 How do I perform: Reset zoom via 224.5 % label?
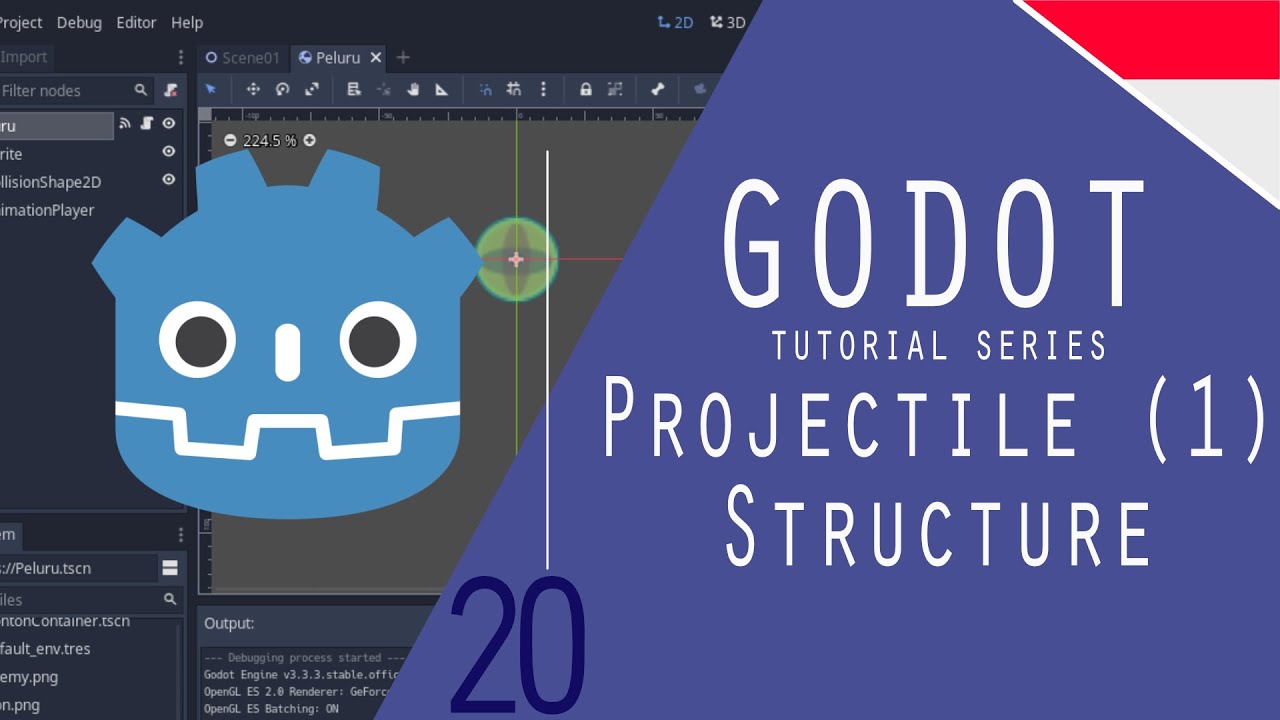point(270,141)
